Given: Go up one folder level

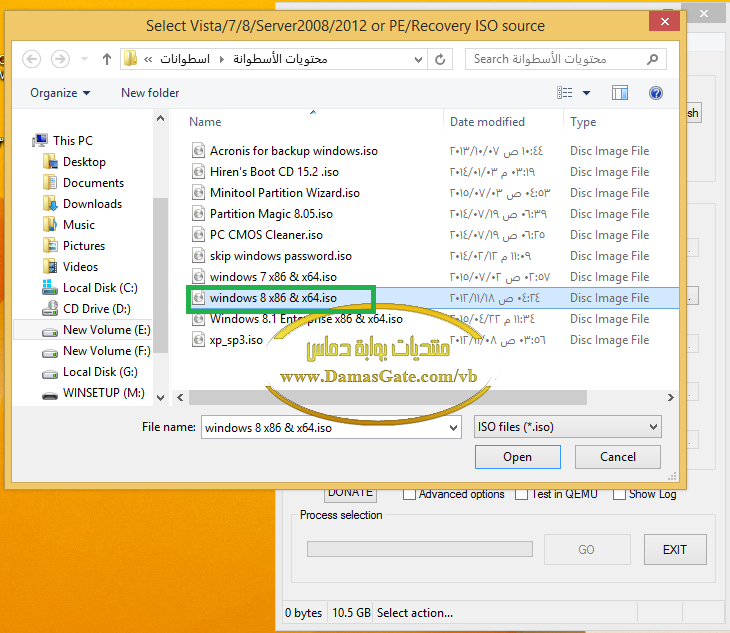Looking at the screenshot, I should pos(107,59).
